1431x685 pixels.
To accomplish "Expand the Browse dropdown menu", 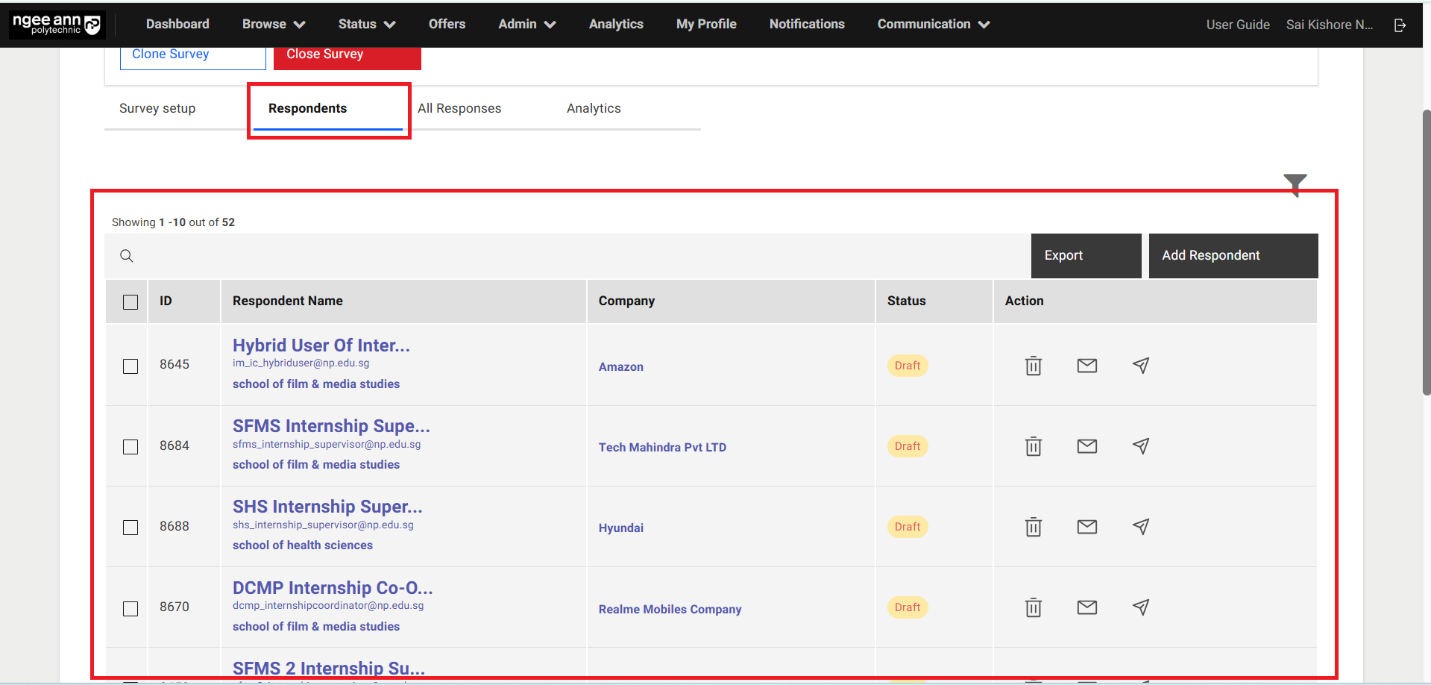I will pos(273,24).
